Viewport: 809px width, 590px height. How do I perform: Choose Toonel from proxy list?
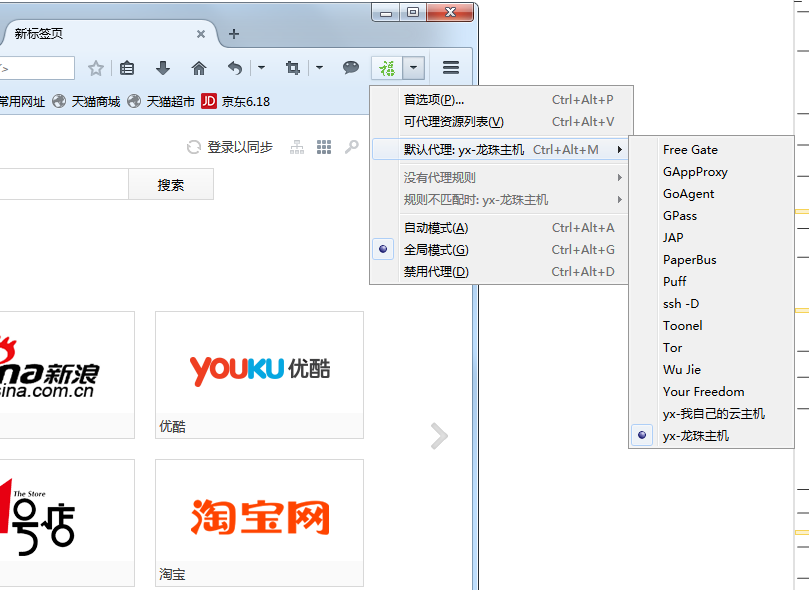[x=711, y=326]
